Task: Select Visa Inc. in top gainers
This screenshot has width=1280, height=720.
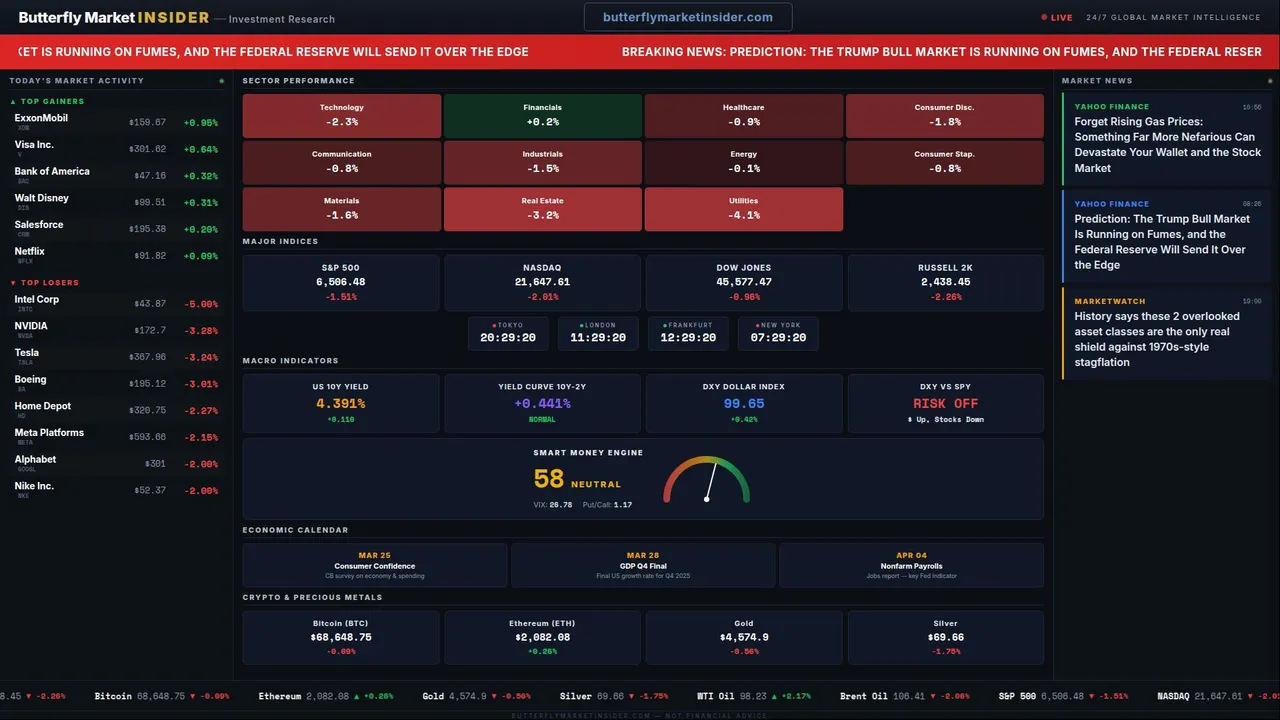Action: click(x=116, y=149)
